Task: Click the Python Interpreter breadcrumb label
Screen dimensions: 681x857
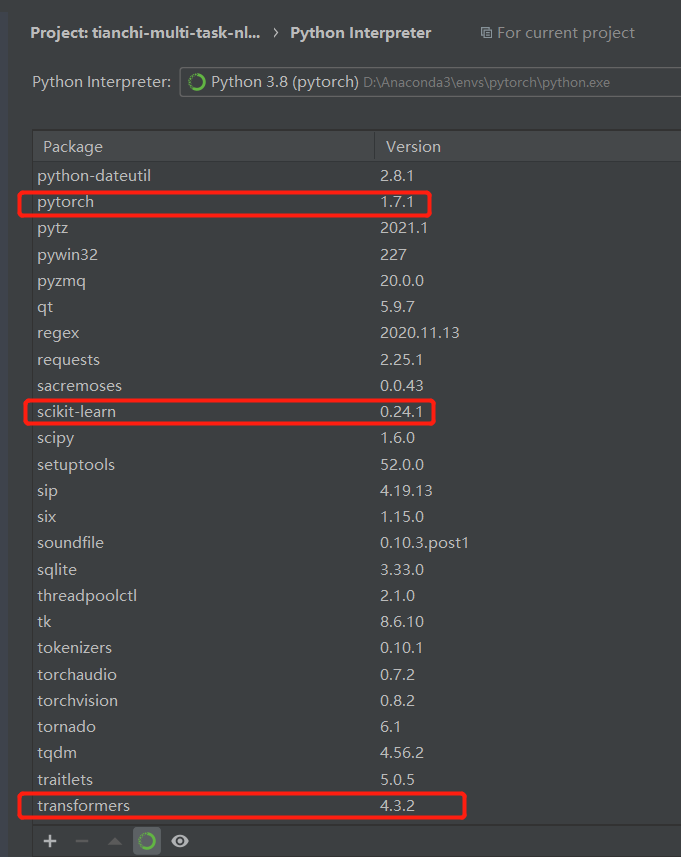Action: point(361,33)
